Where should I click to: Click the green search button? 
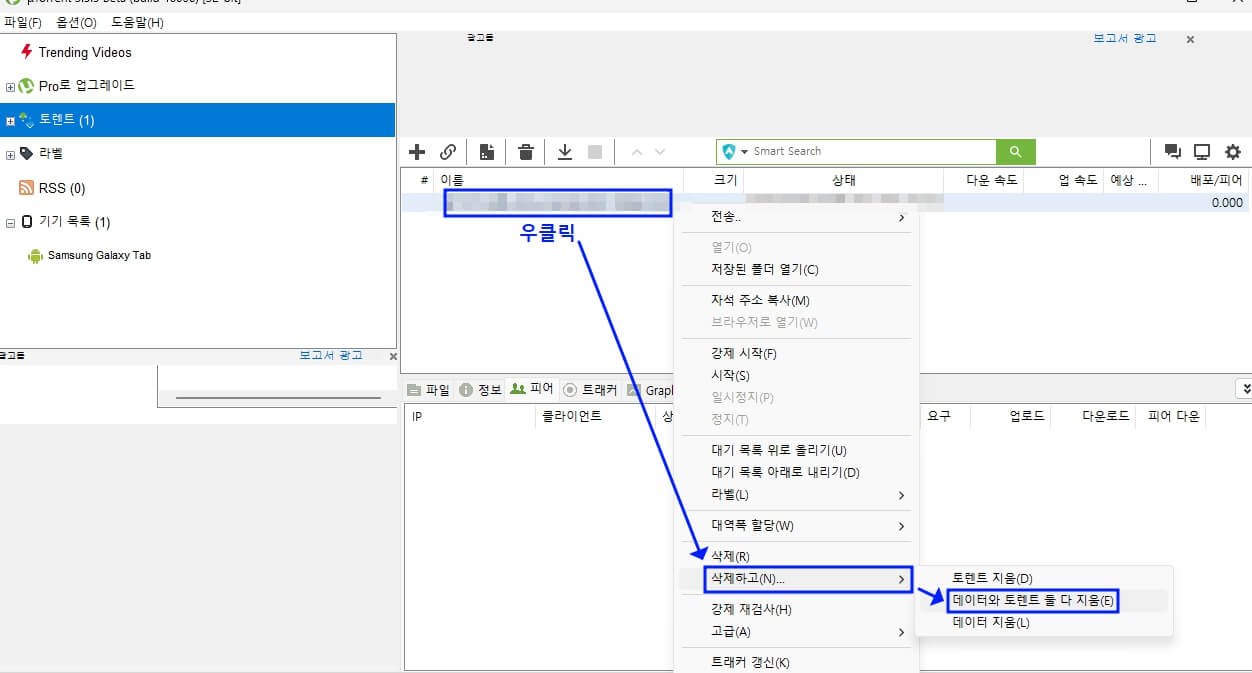point(1014,151)
